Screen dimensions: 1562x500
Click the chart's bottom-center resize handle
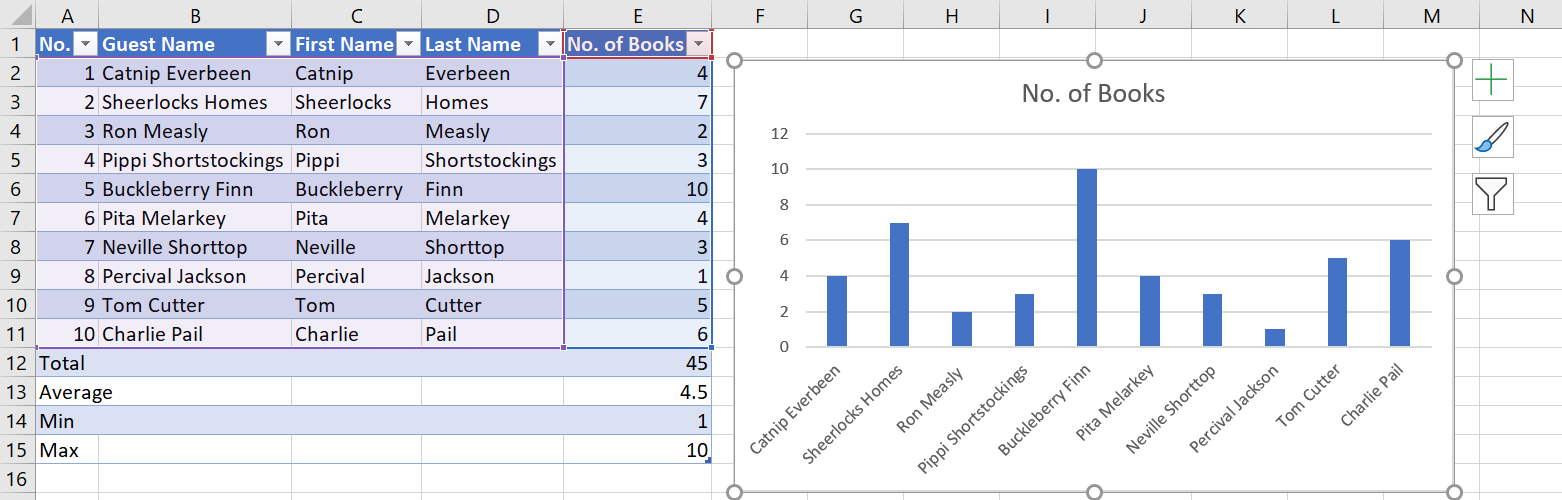pos(1094,491)
